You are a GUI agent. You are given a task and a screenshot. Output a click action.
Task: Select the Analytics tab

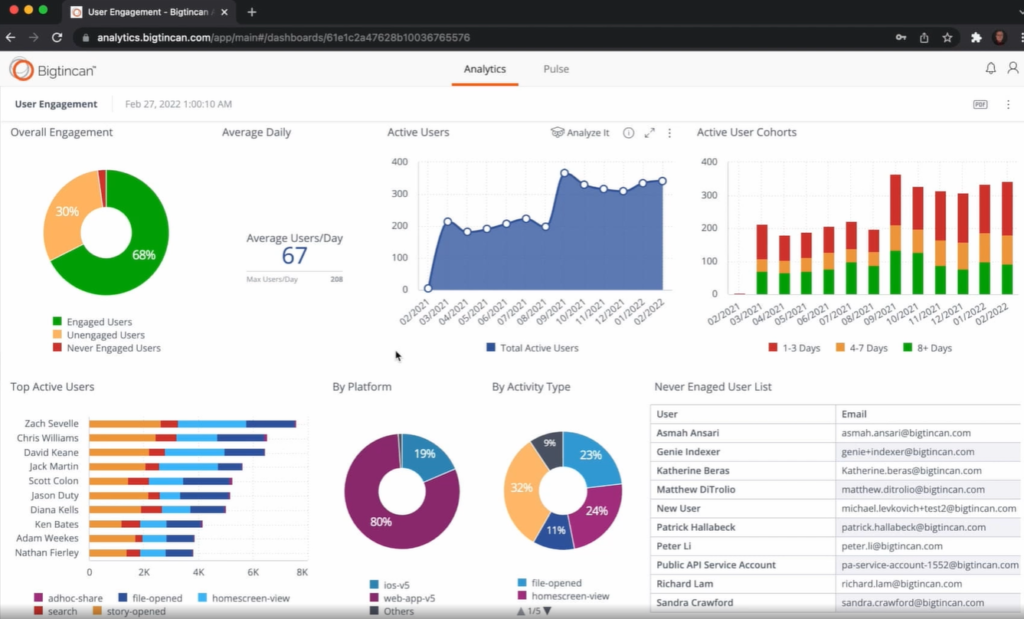(x=485, y=69)
